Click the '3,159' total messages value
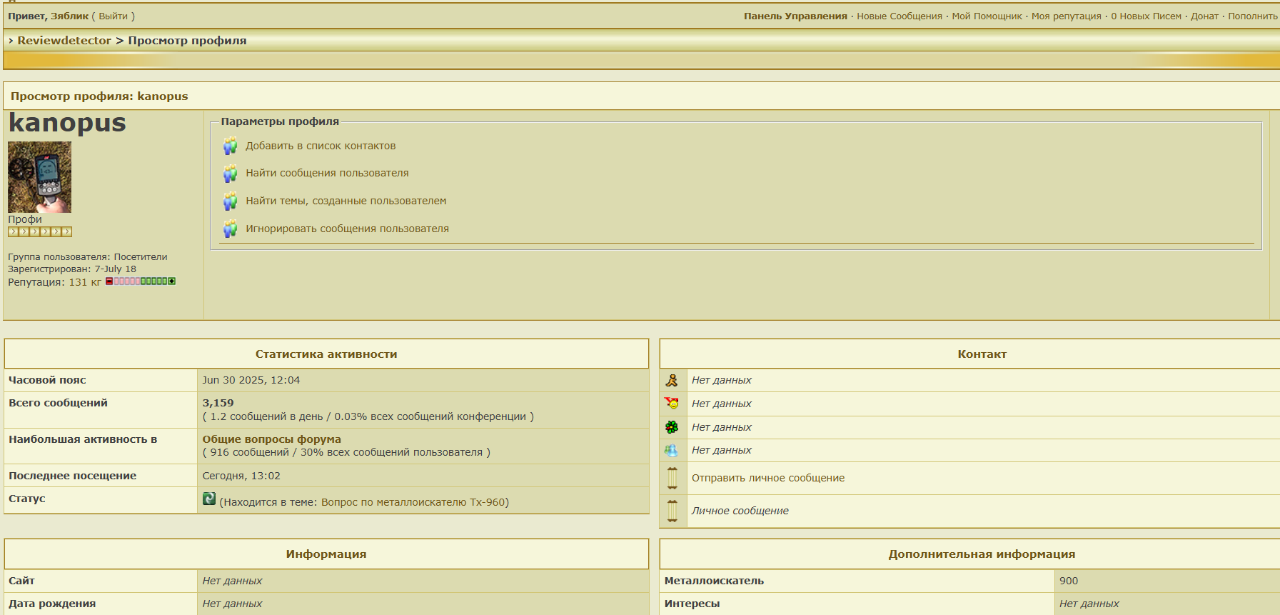The height and width of the screenshot is (615, 1280). 218,403
